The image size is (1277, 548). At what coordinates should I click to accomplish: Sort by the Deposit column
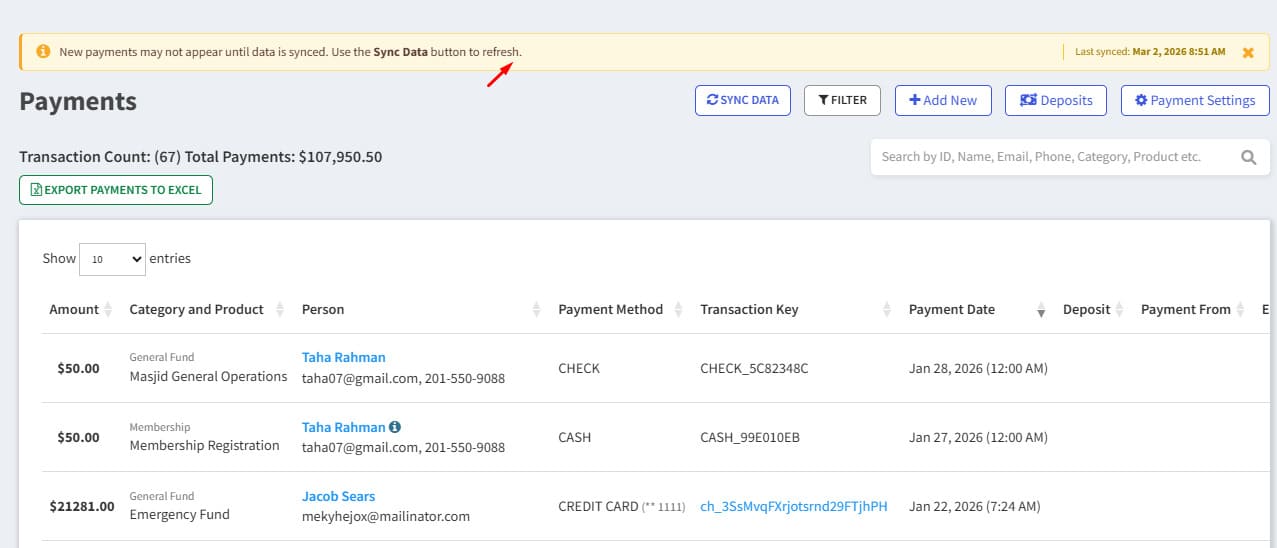click(x=1093, y=310)
